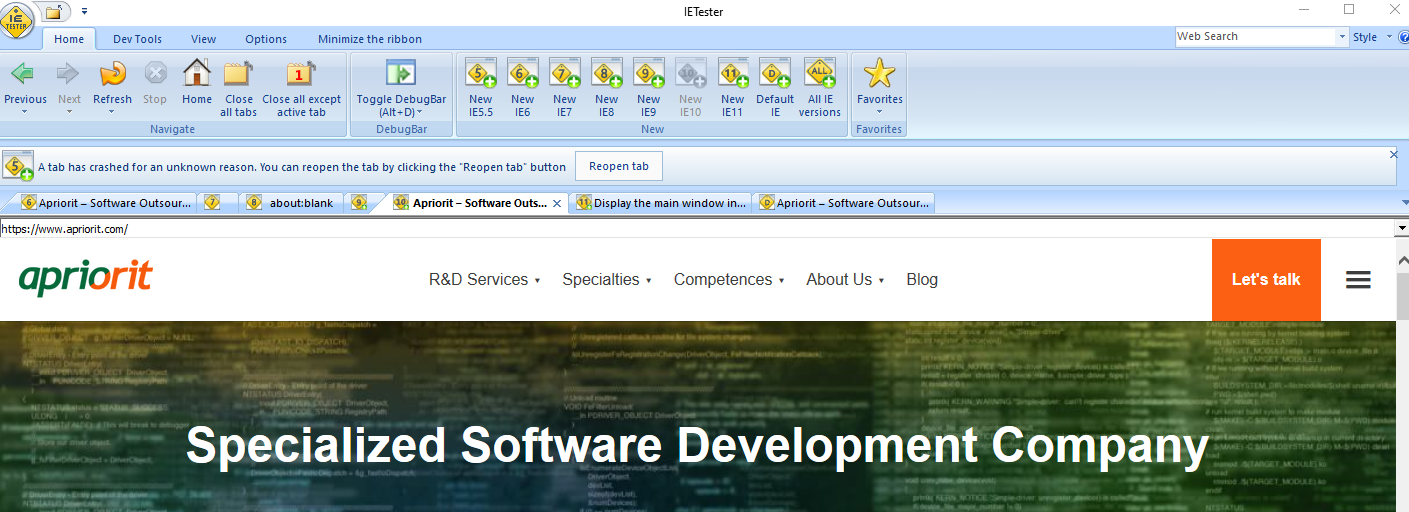
Task: Open tabs for All IE versions
Action: pos(820,88)
